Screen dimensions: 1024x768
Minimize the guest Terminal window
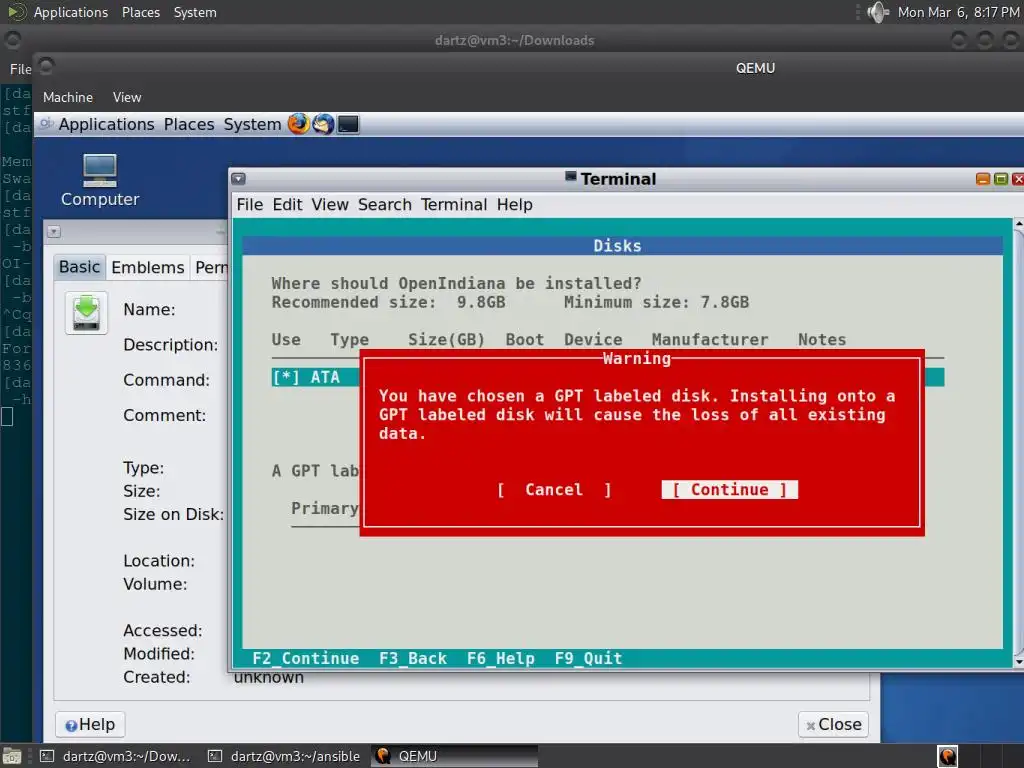click(983, 178)
